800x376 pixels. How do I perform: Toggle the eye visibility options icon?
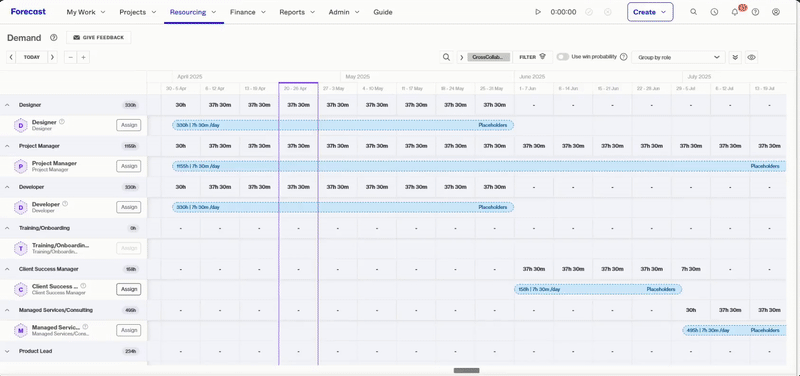point(751,57)
